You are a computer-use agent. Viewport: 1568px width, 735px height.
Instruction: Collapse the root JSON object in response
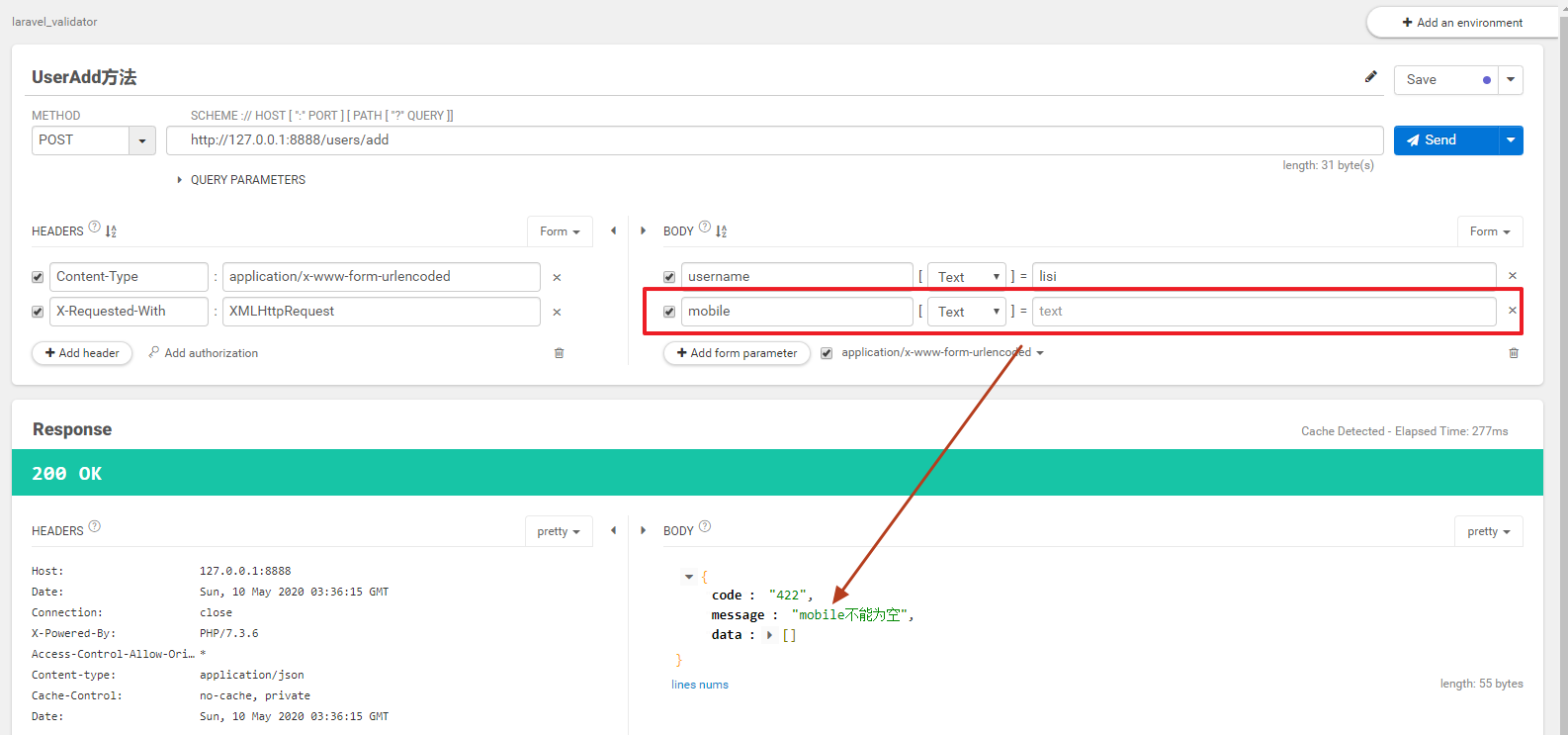pyautogui.click(x=689, y=577)
